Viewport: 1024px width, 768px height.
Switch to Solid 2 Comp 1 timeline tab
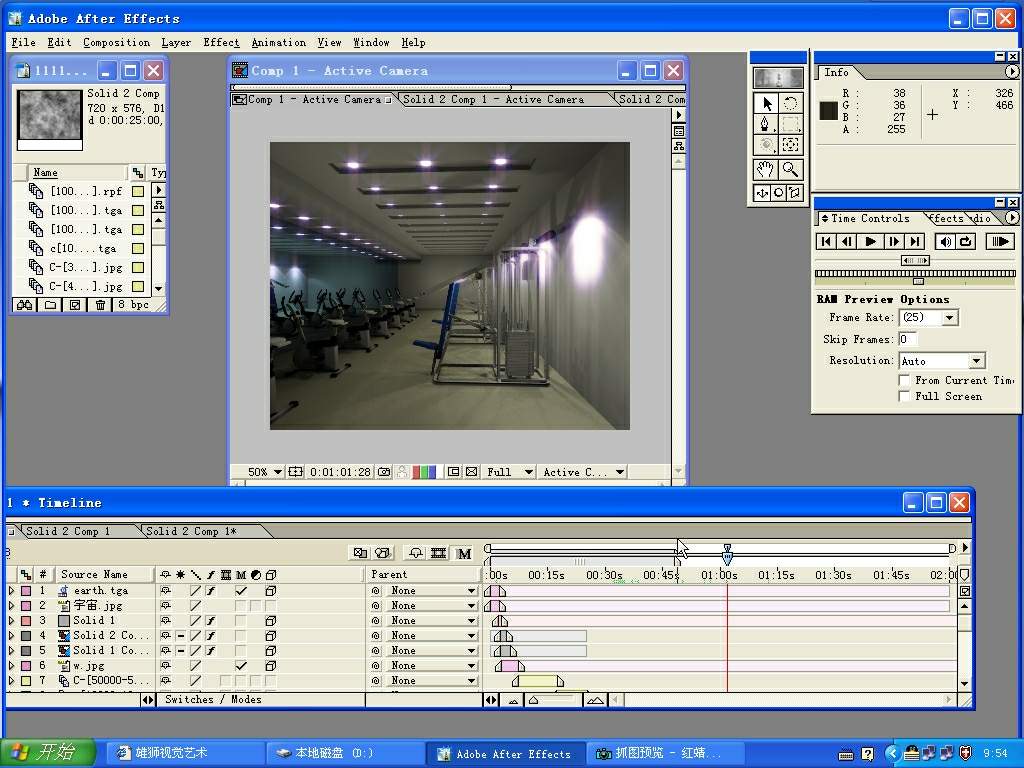pyautogui.click(x=68, y=531)
